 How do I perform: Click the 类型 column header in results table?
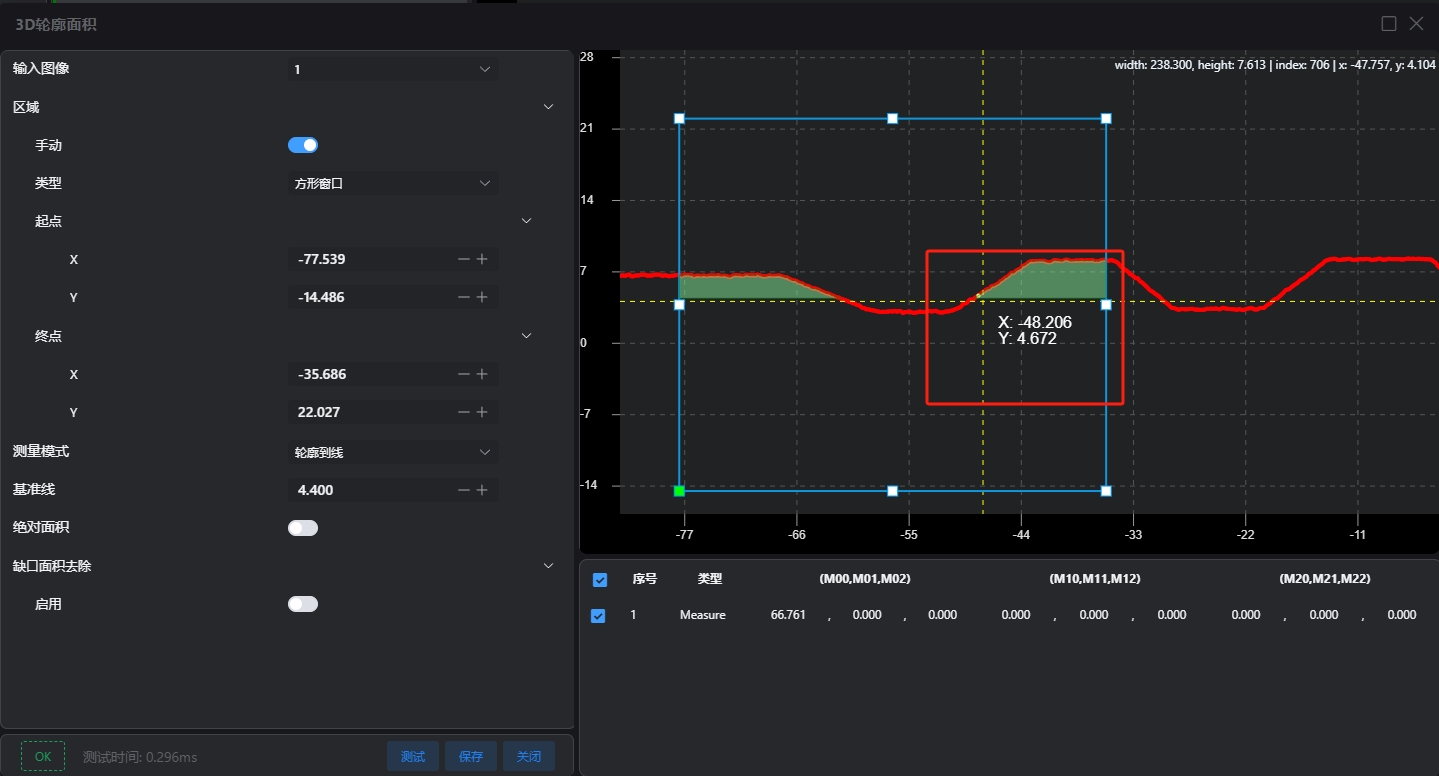(x=710, y=579)
